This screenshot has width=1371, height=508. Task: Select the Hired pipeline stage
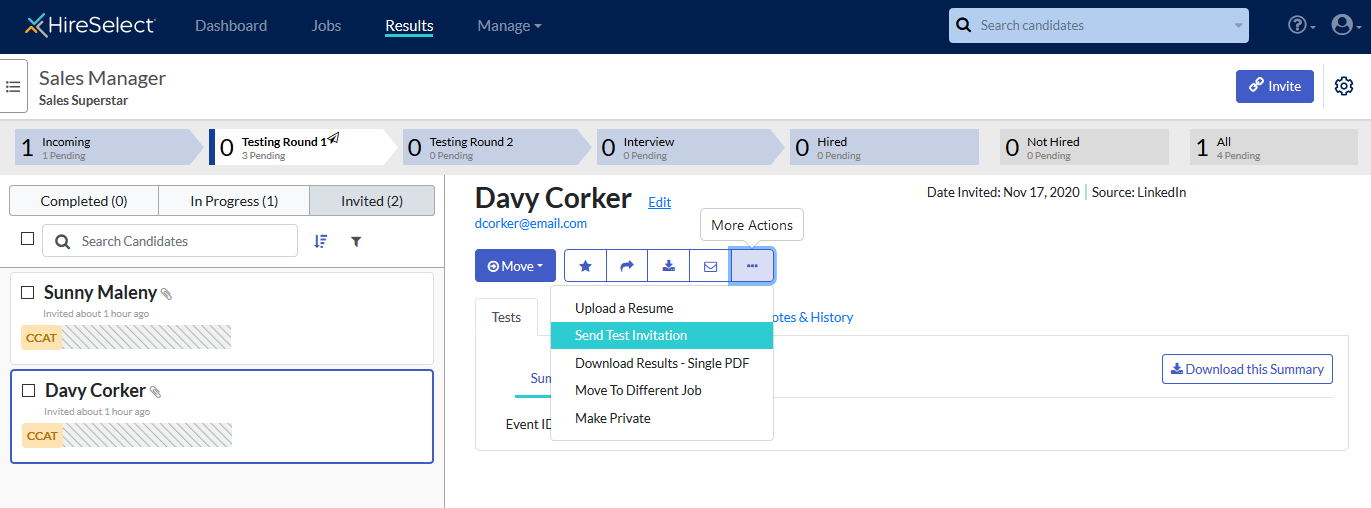point(884,147)
